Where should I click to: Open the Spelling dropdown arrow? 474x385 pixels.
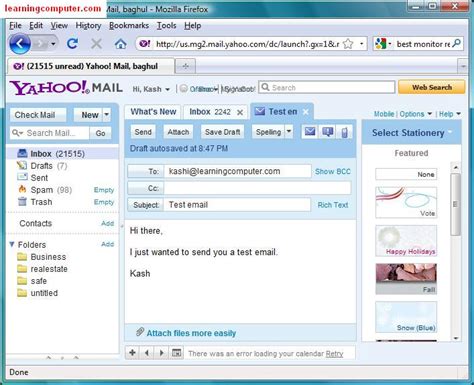click(289, 132)
